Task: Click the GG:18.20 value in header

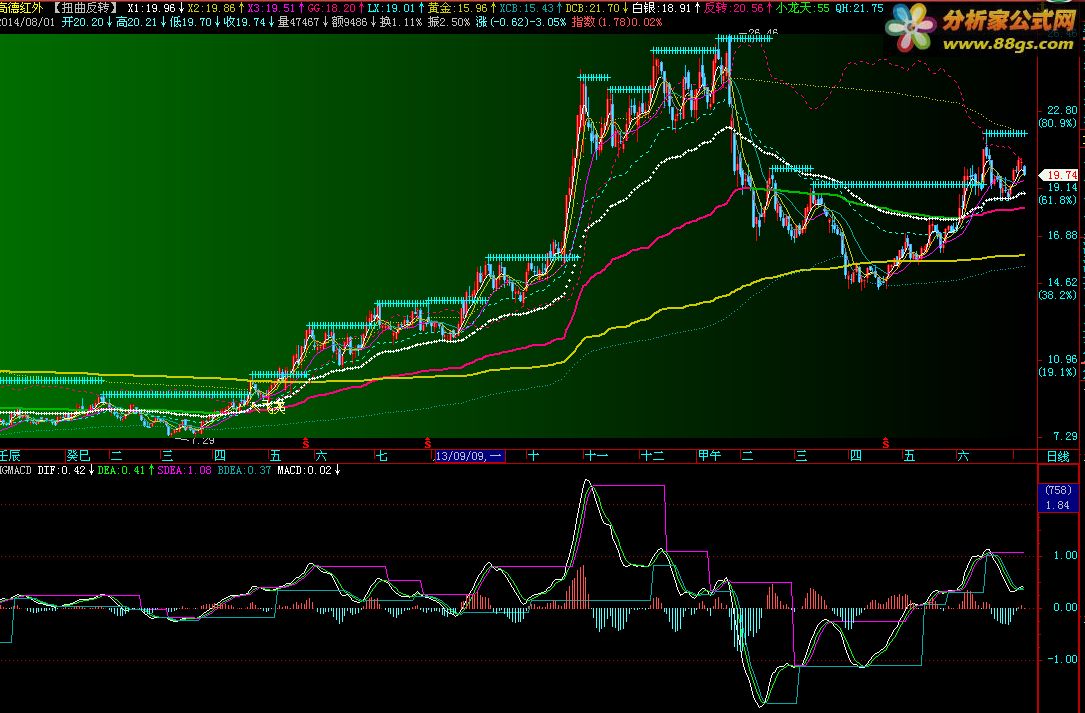Action: (331, 8)
